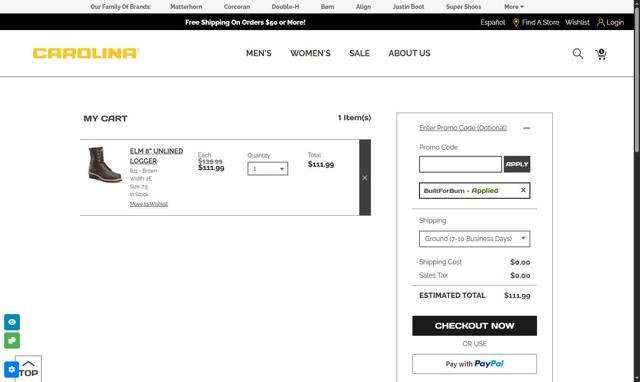Click the Find A Store link text
This screenshot has height=382, width=640.
tap(540, 22)
